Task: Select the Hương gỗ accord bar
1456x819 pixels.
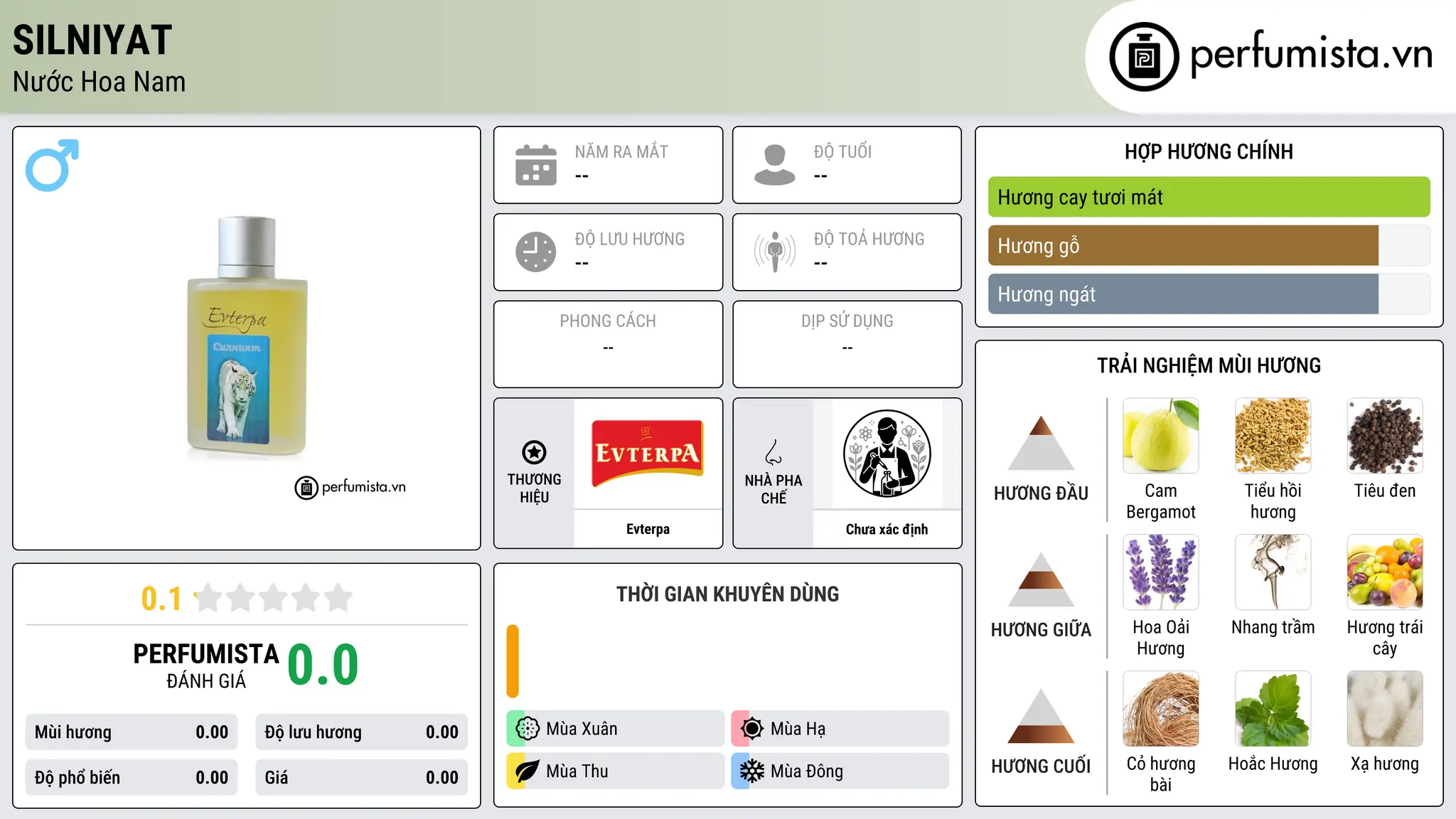Action: [1209, 245]
